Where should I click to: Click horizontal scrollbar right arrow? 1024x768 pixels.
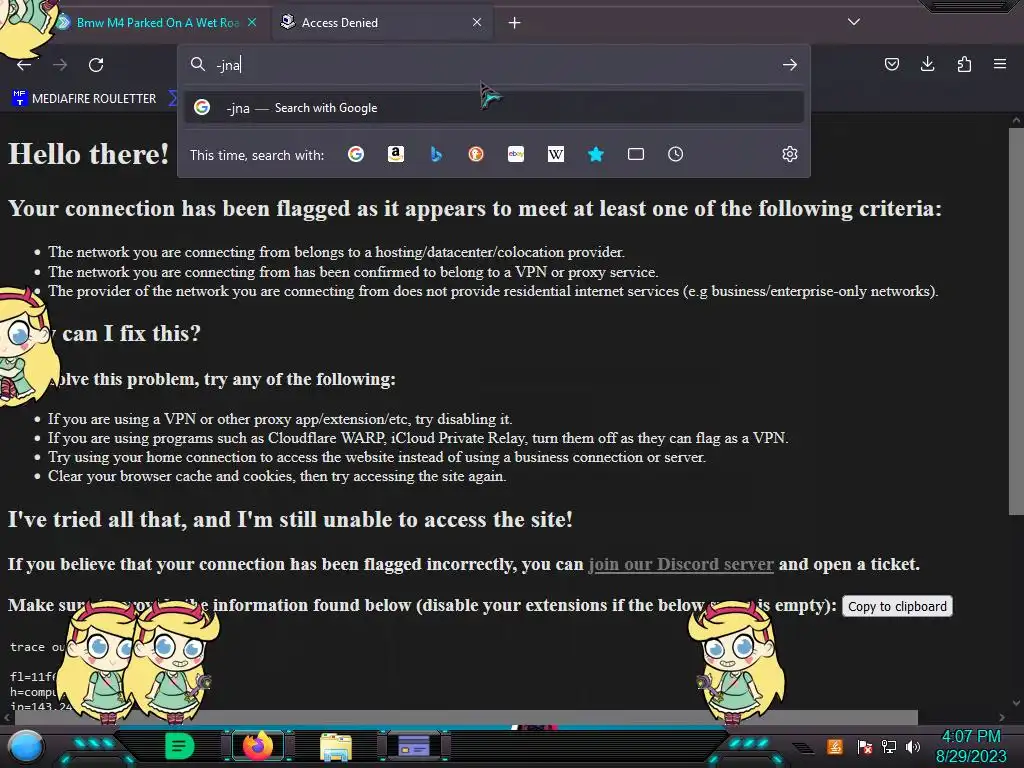[1002, 717]
